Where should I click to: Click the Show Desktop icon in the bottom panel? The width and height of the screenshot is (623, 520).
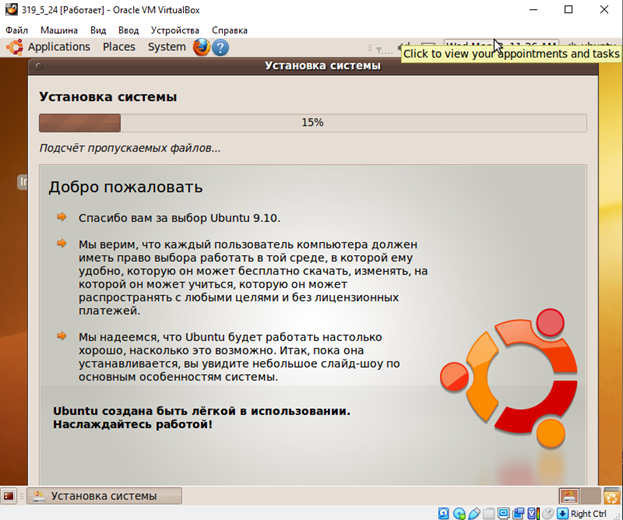9,496
